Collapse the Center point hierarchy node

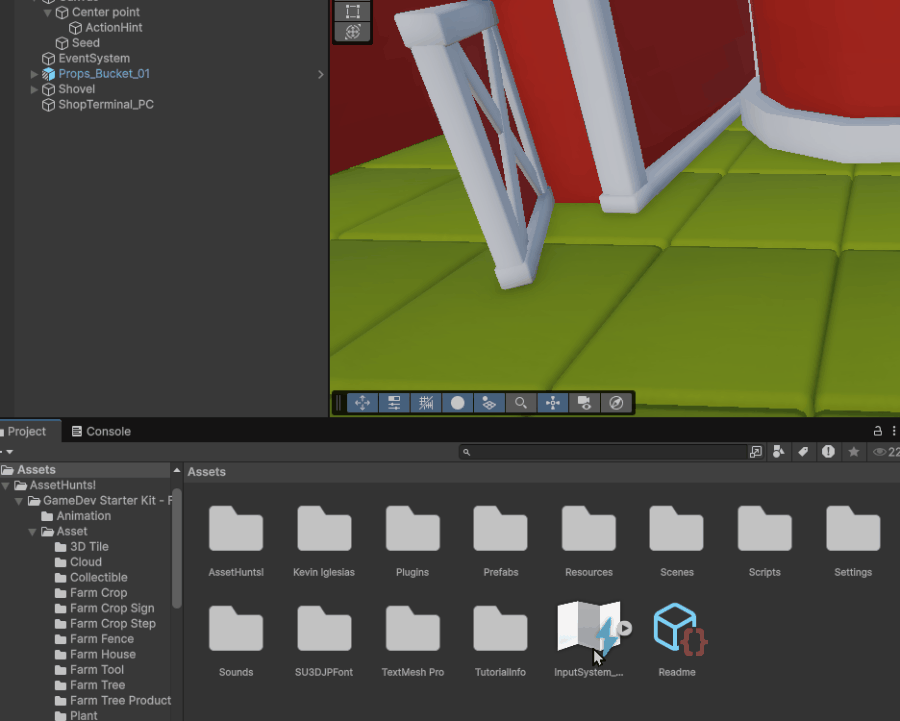point(47,13)
